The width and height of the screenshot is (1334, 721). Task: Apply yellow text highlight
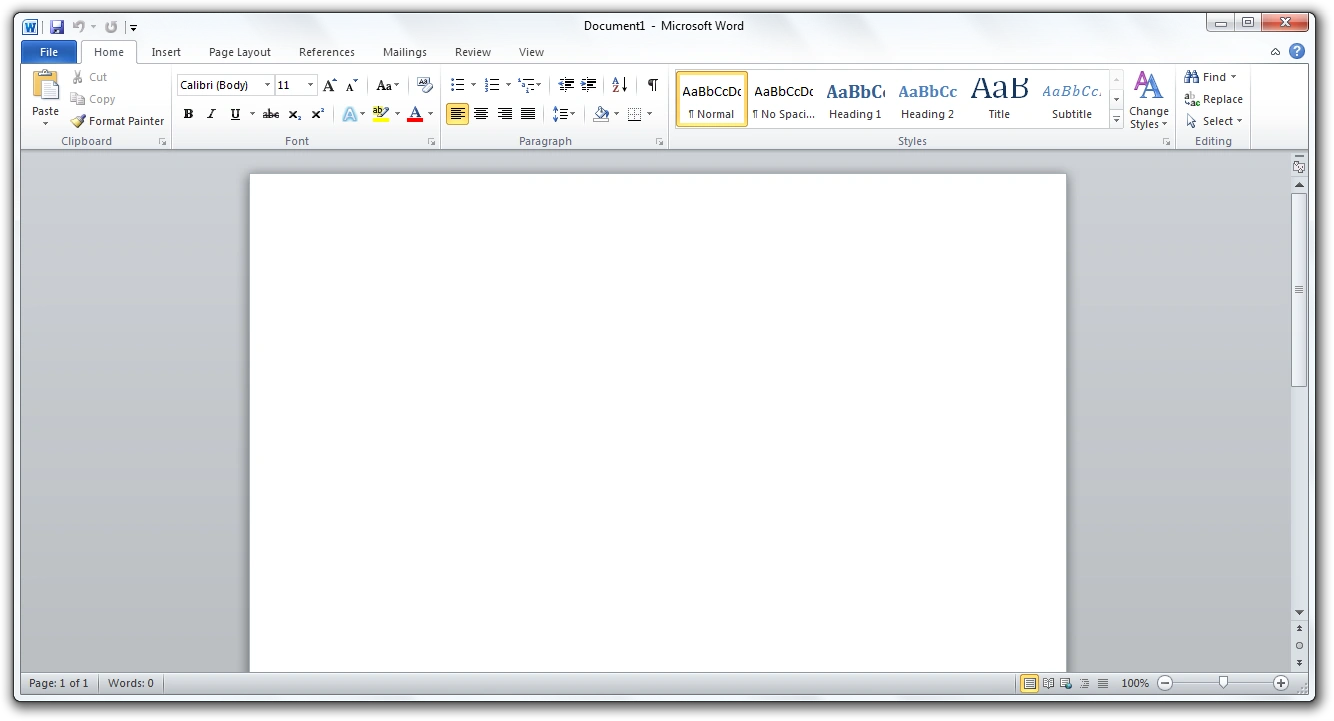click(x=380, y=114)
